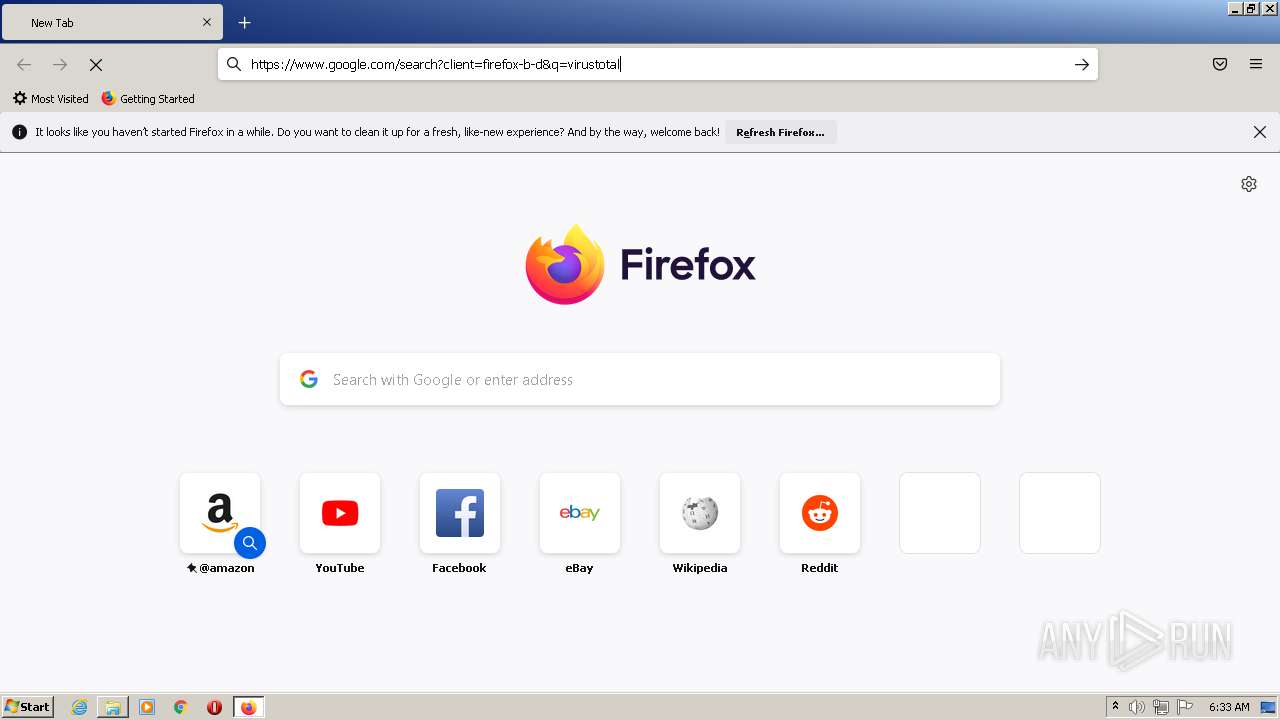The width and height of the screenshot is (1280, 720).
Task: Open the volume control tray icon
Action: pos(1137,707)
